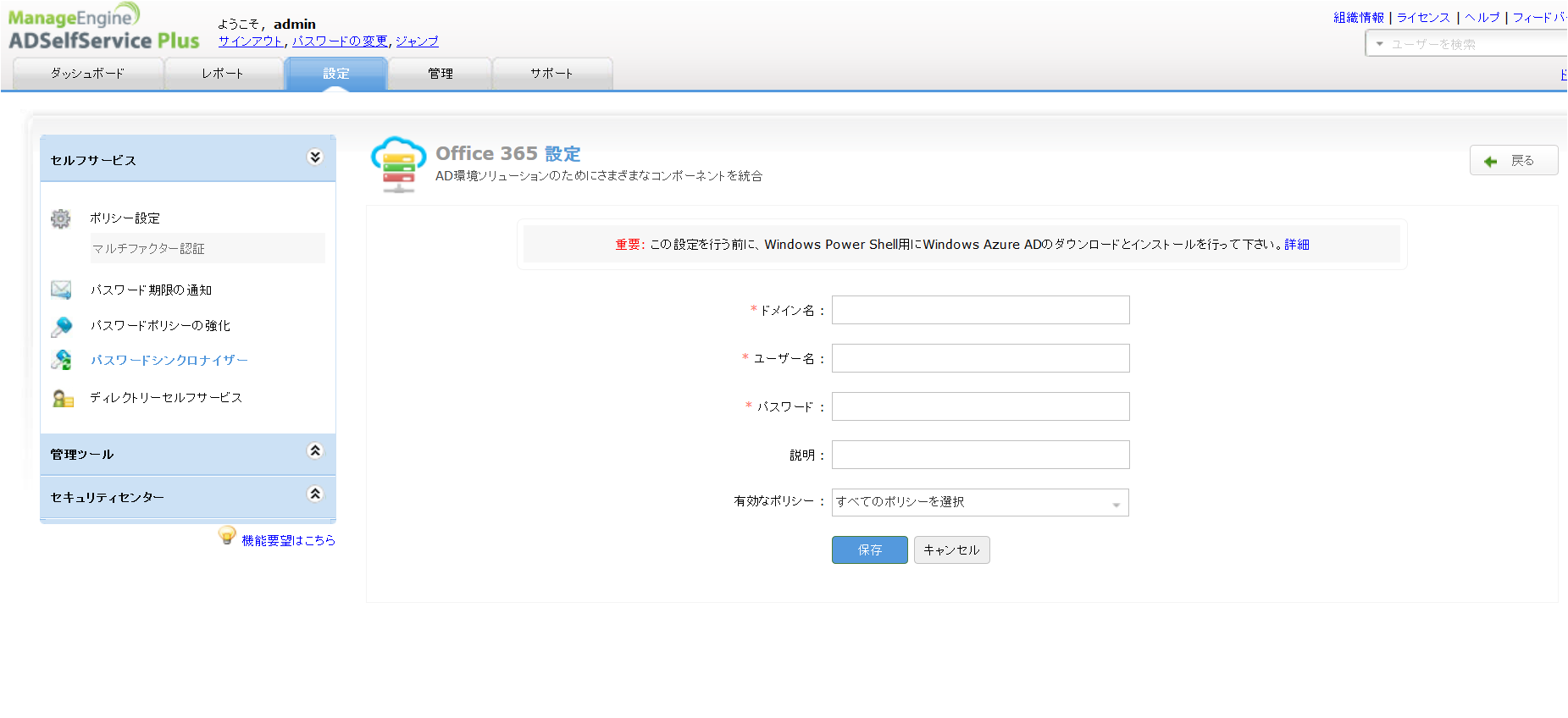Viewport: 1568px width, 718px height.
Task: Click the Office 365 設定 heading text
Action: tap(508, 153)
